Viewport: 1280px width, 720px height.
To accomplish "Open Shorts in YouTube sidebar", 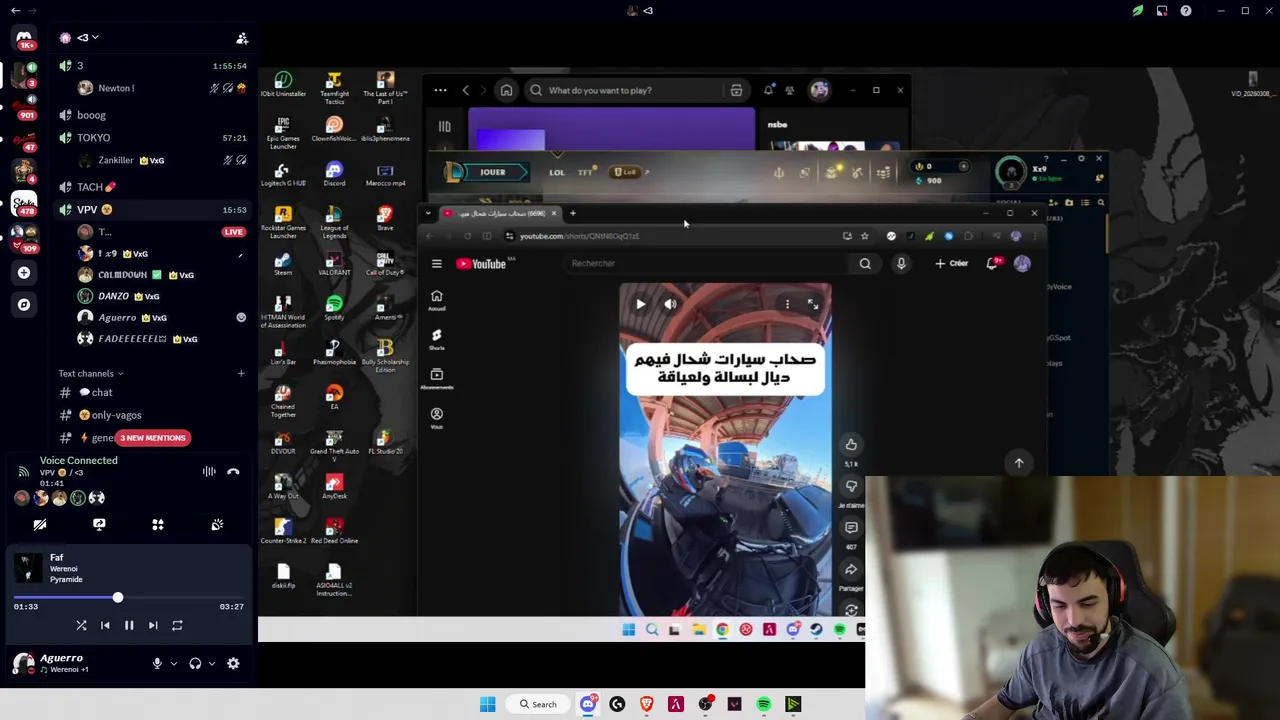I will click(436, 339).
